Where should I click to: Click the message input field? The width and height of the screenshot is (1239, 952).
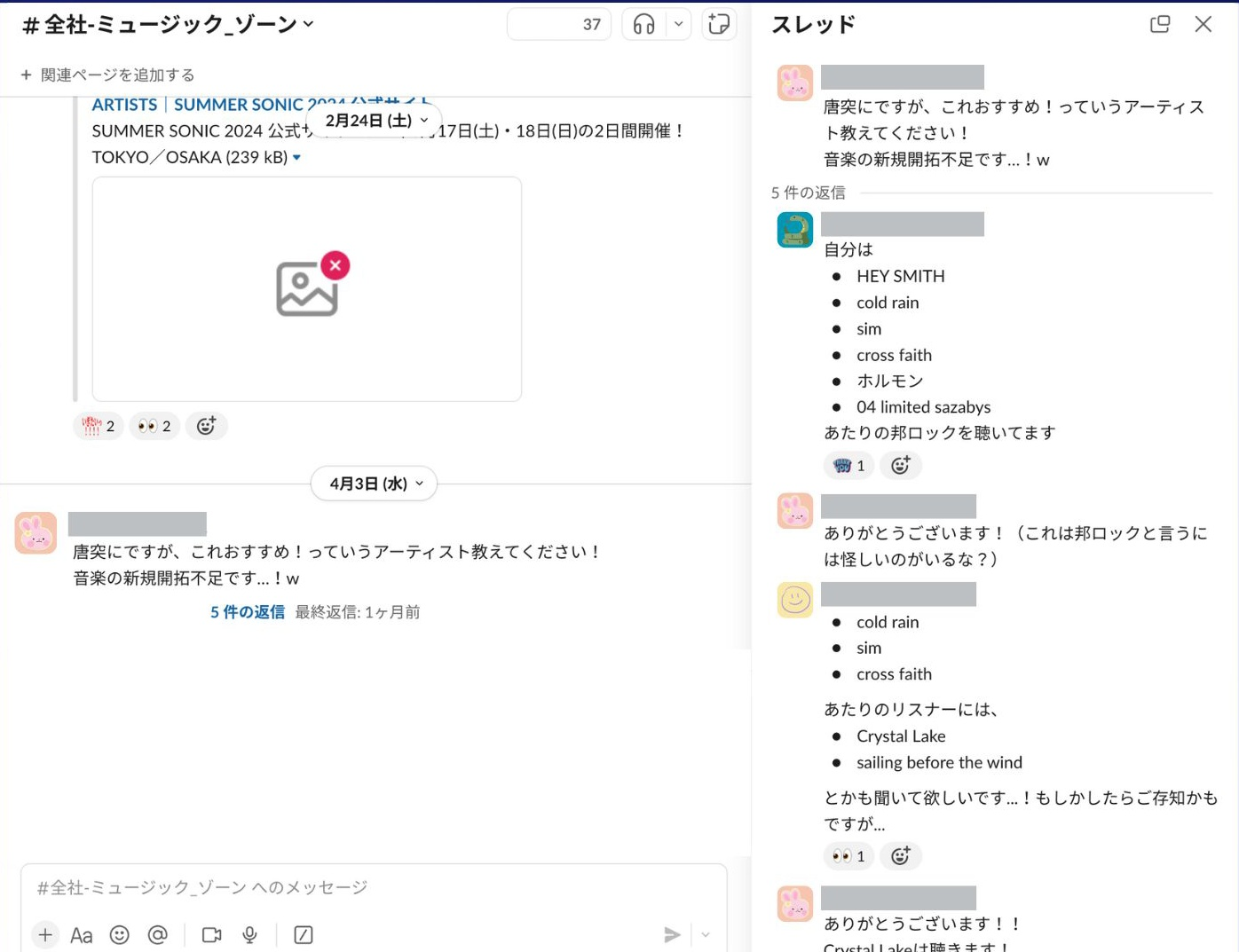(374, 888)
